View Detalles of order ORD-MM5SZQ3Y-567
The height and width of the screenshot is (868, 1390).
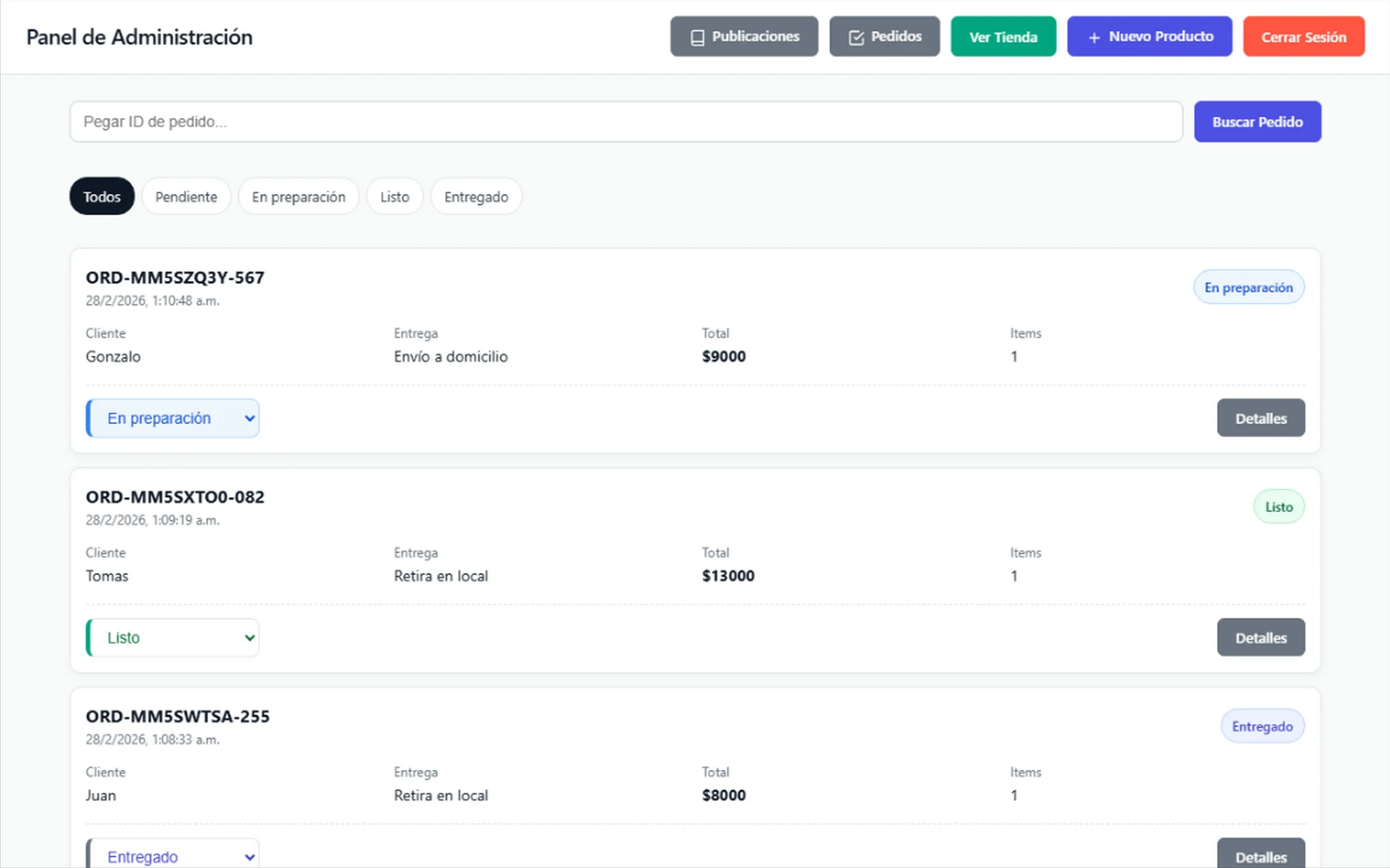pos(1260,418)
